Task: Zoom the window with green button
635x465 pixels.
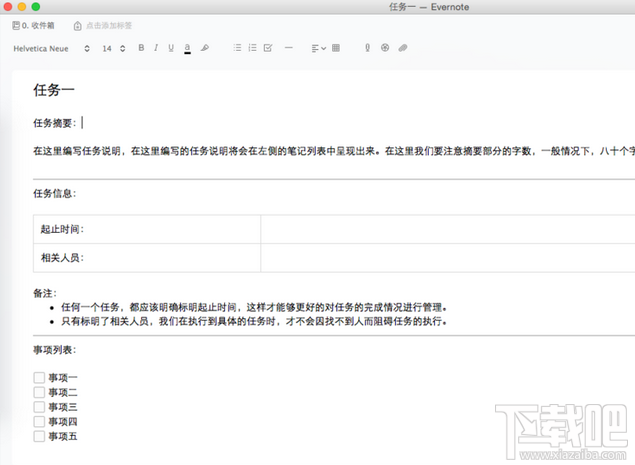Action: pyautogui.click(x=36, y=6)
